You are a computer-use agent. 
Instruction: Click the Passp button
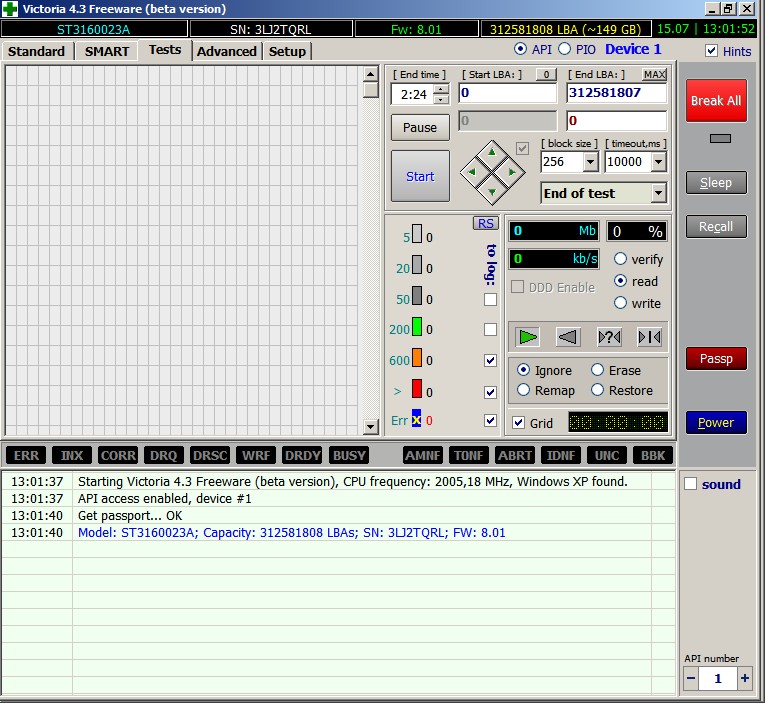pos(716,359)
